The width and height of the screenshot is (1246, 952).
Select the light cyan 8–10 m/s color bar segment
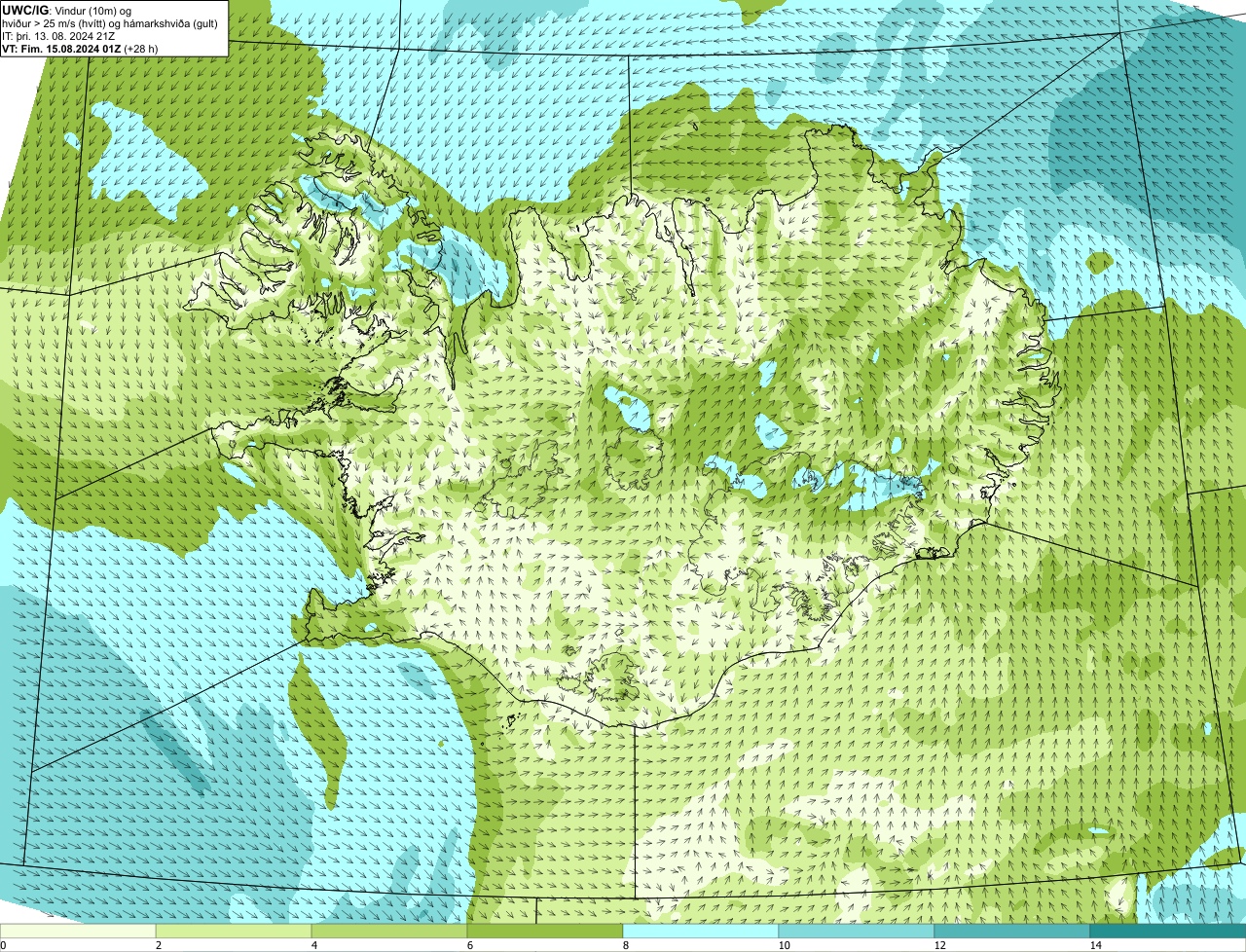pos(701,932)
